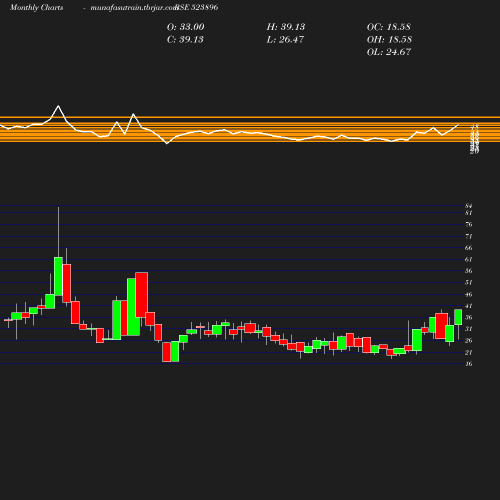Click the 21 price axis label
Screen dimensions: 500x500
[x=469, y=352]
